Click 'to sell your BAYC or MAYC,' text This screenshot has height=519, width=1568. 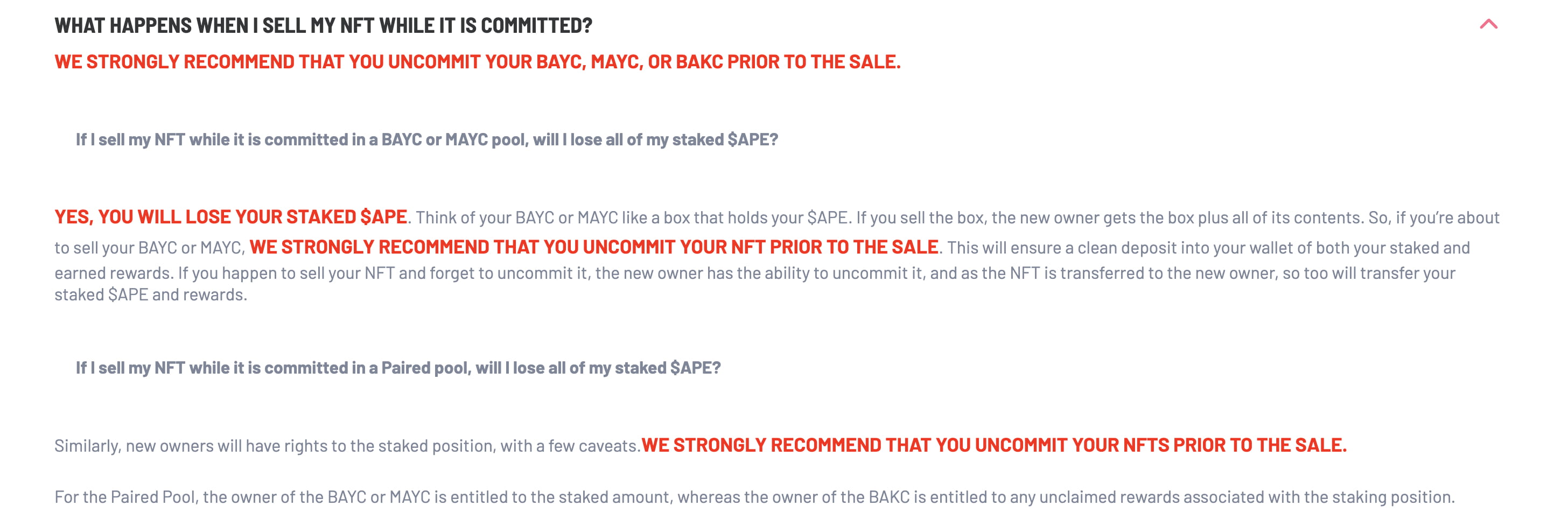tap(150, 248)
